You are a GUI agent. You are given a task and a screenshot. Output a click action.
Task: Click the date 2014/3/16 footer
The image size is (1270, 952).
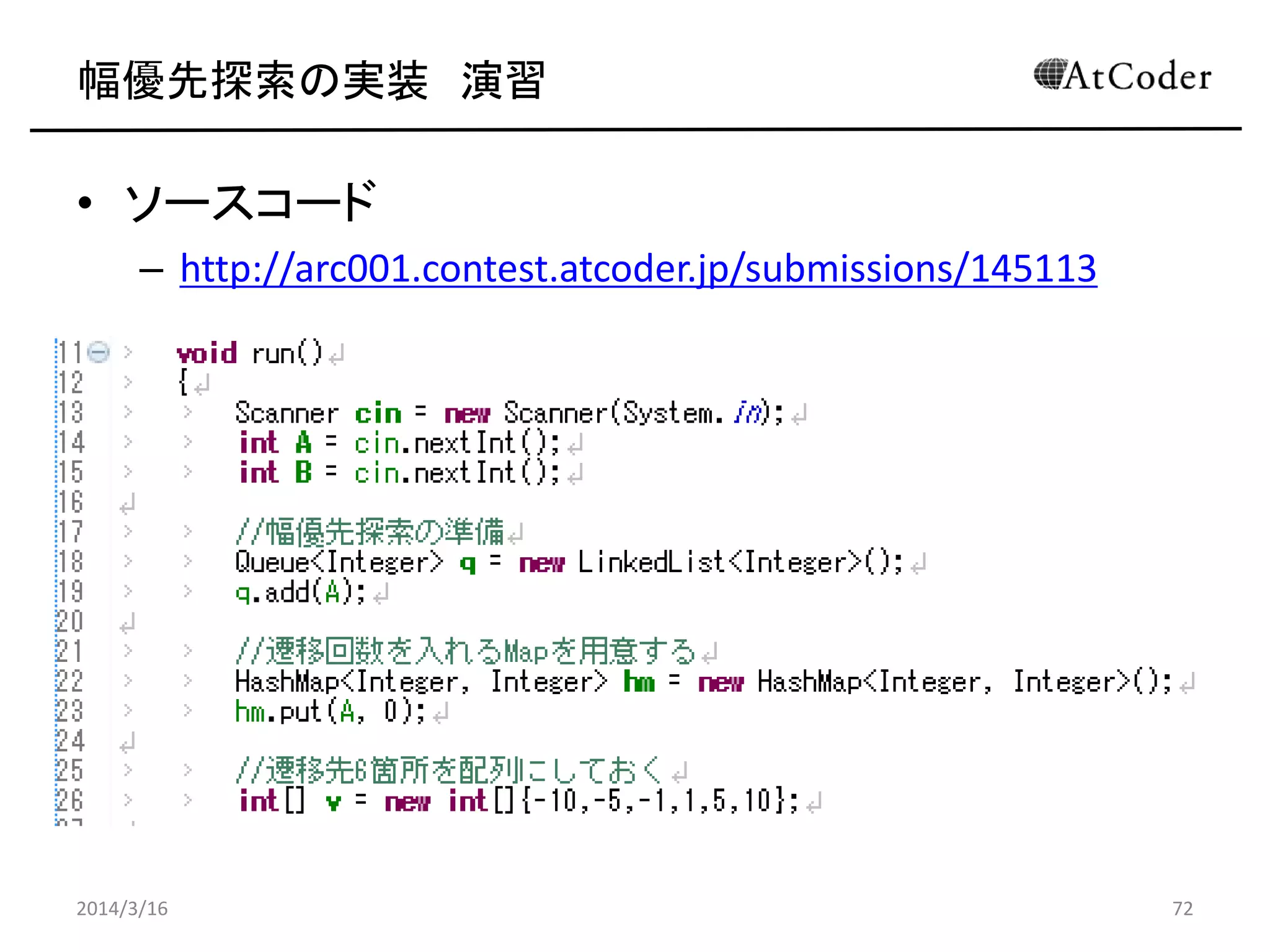(x=122, y=909)
